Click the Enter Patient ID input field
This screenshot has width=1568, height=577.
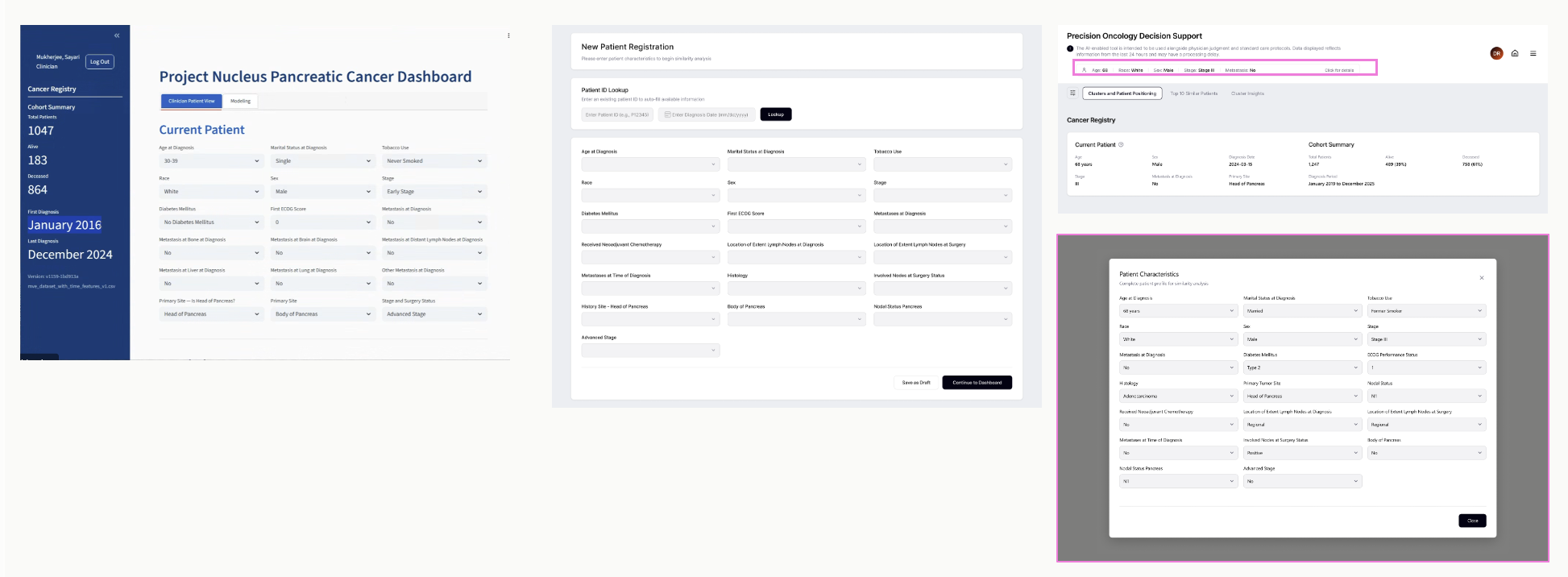[617, 114]
